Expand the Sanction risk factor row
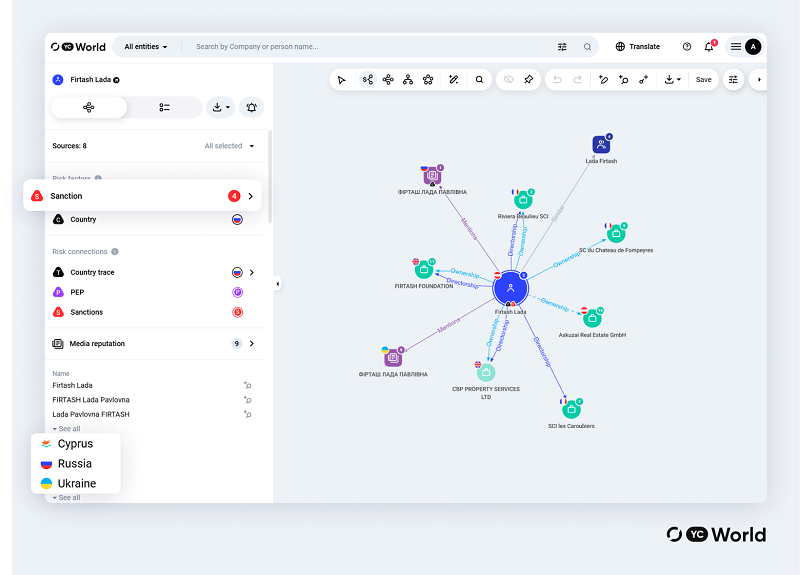Image resolution: width=800 pixels, height=575 pixels. [250, 196]
